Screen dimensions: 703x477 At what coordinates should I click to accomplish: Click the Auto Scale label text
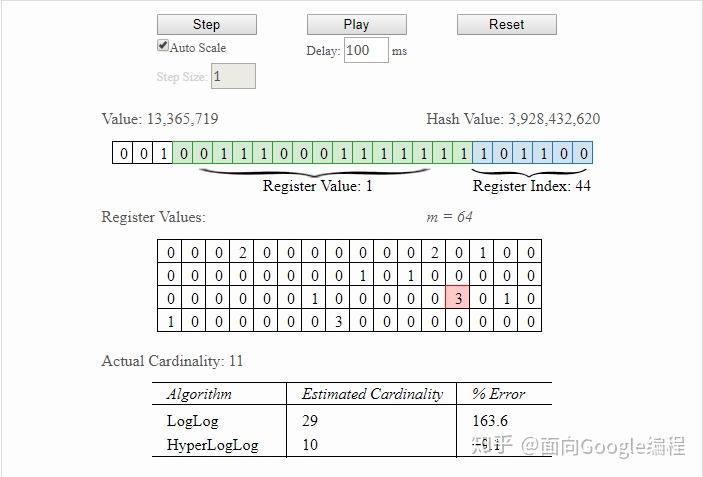click(x=198, y=48)
